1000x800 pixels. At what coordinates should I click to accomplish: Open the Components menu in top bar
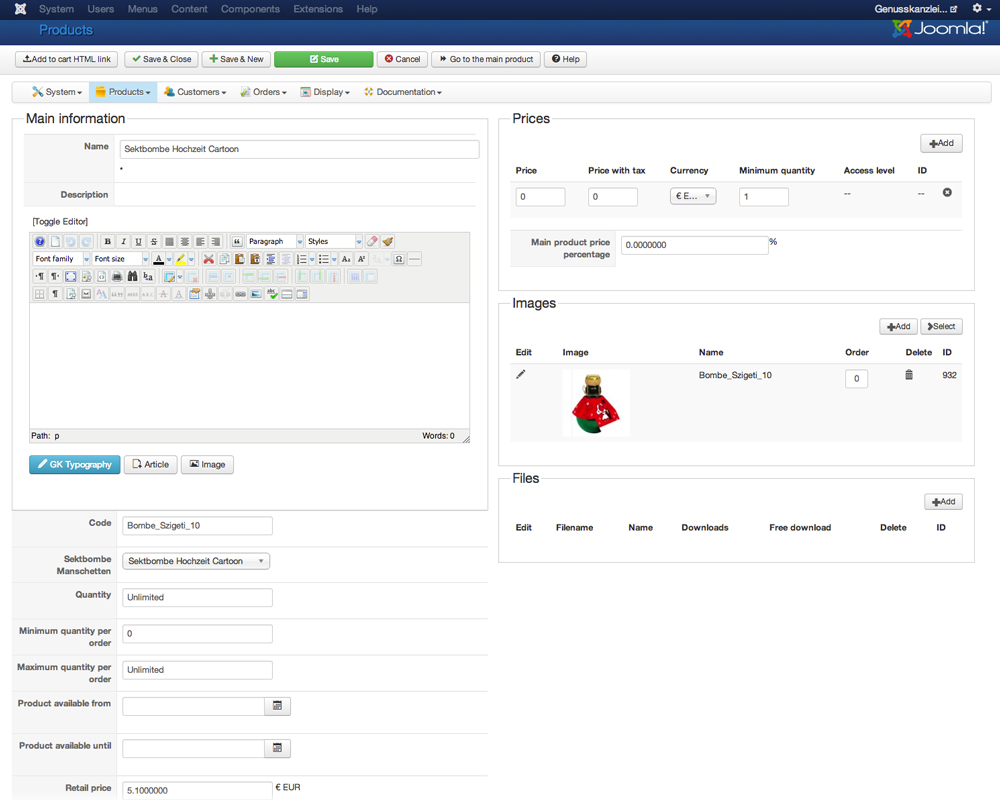(x=250, y=9)
